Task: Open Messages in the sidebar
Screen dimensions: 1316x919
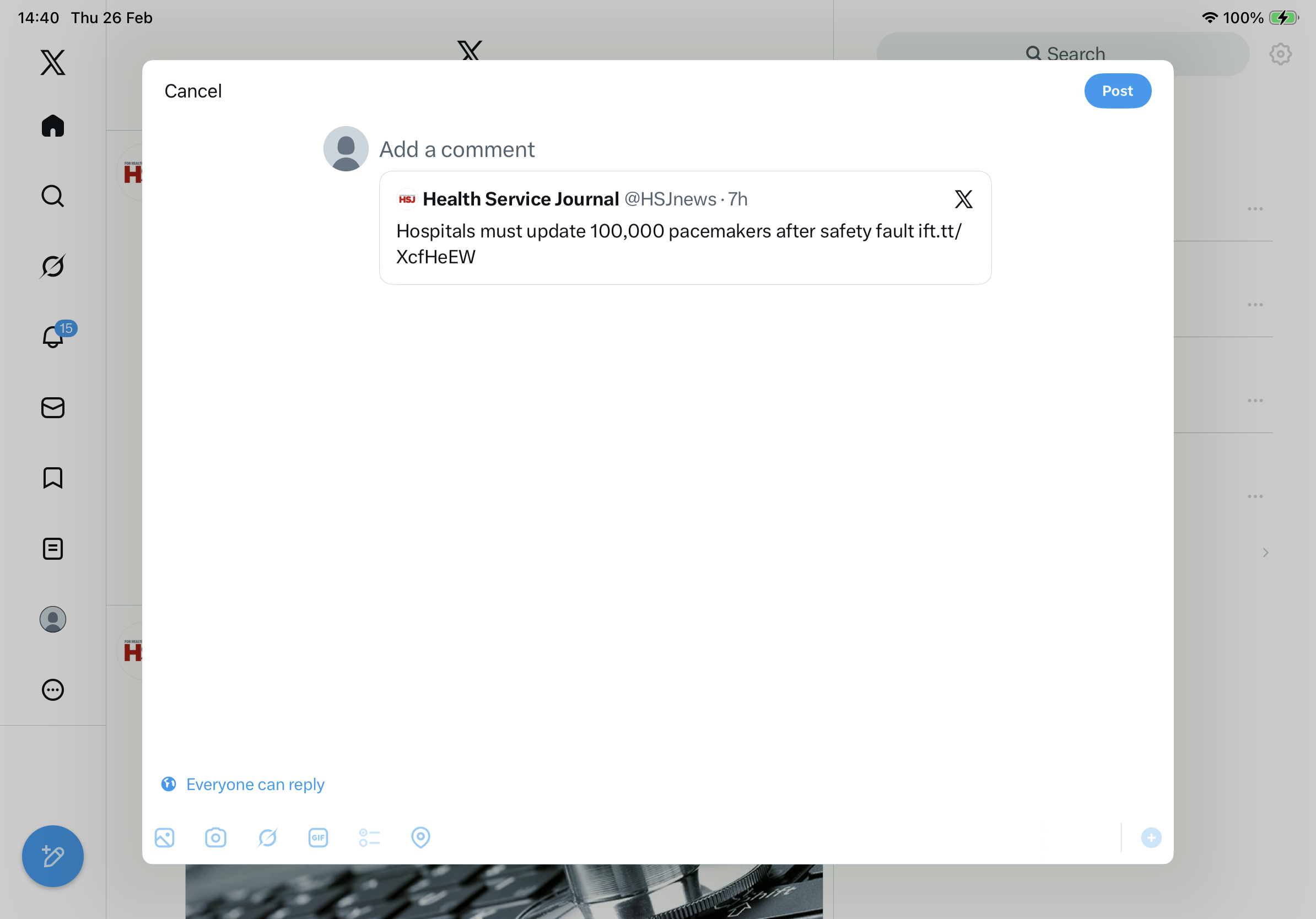Action: point(53,408)
